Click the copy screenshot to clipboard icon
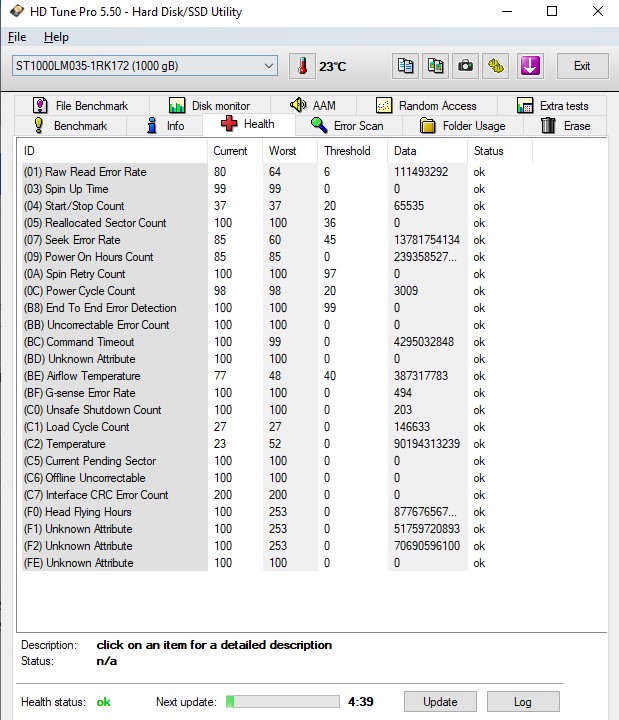 click(435, 66)
